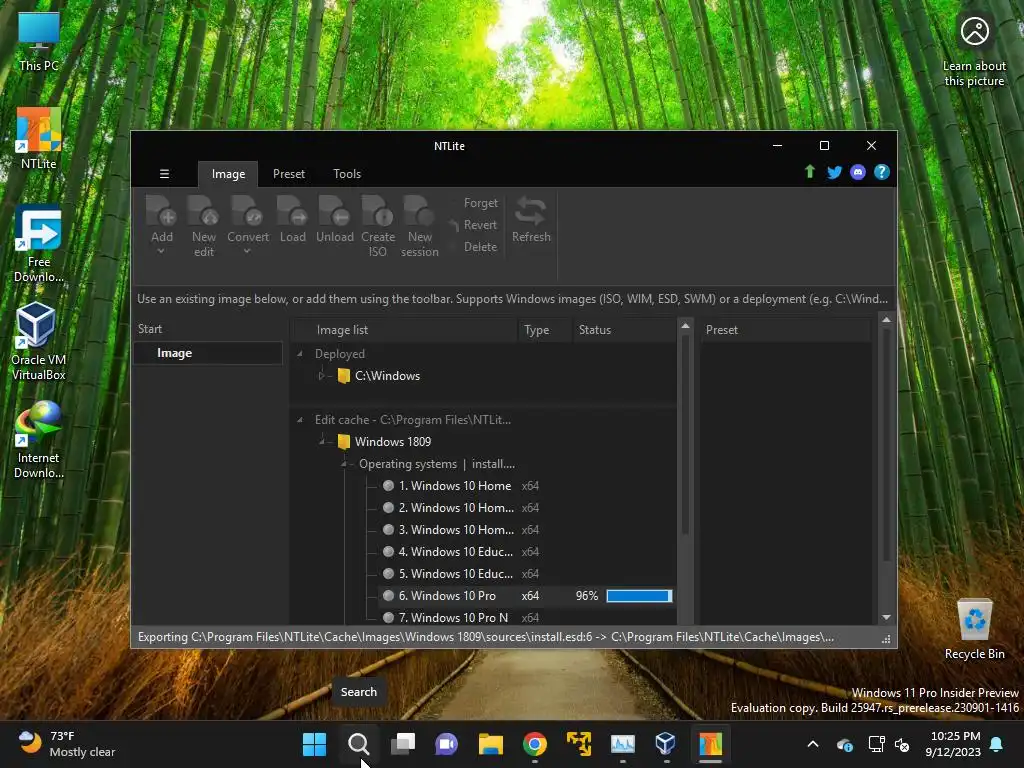Image resolution: width=1024 pixels, height=768 pixels.
Task: Click the New edit toolbar icon
Action: 203,212
